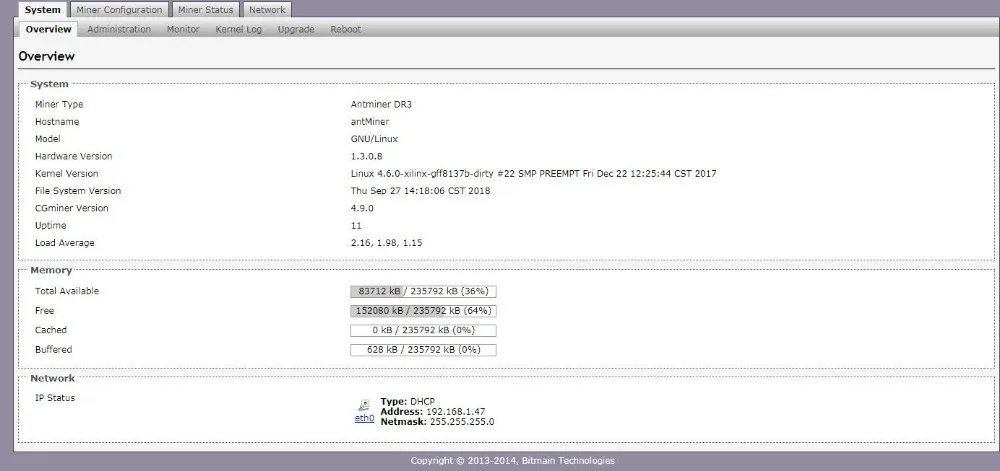This screenshot has height=471, width=1000.
Task: Click the 'Buffered' label
Action: [x=54, y=350]
